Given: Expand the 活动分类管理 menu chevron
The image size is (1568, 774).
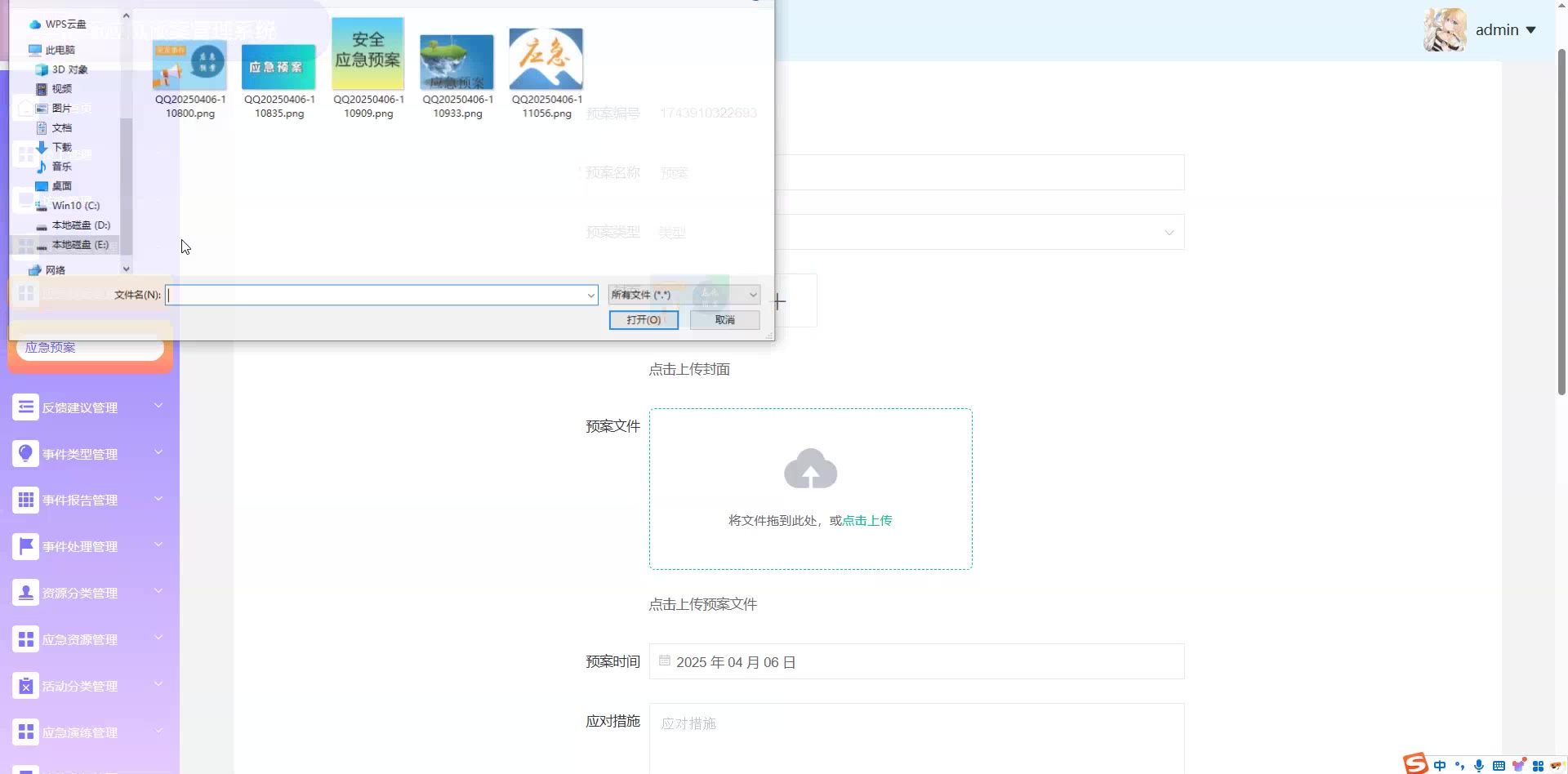Looking at the screenshot, I should coord(158,683).
